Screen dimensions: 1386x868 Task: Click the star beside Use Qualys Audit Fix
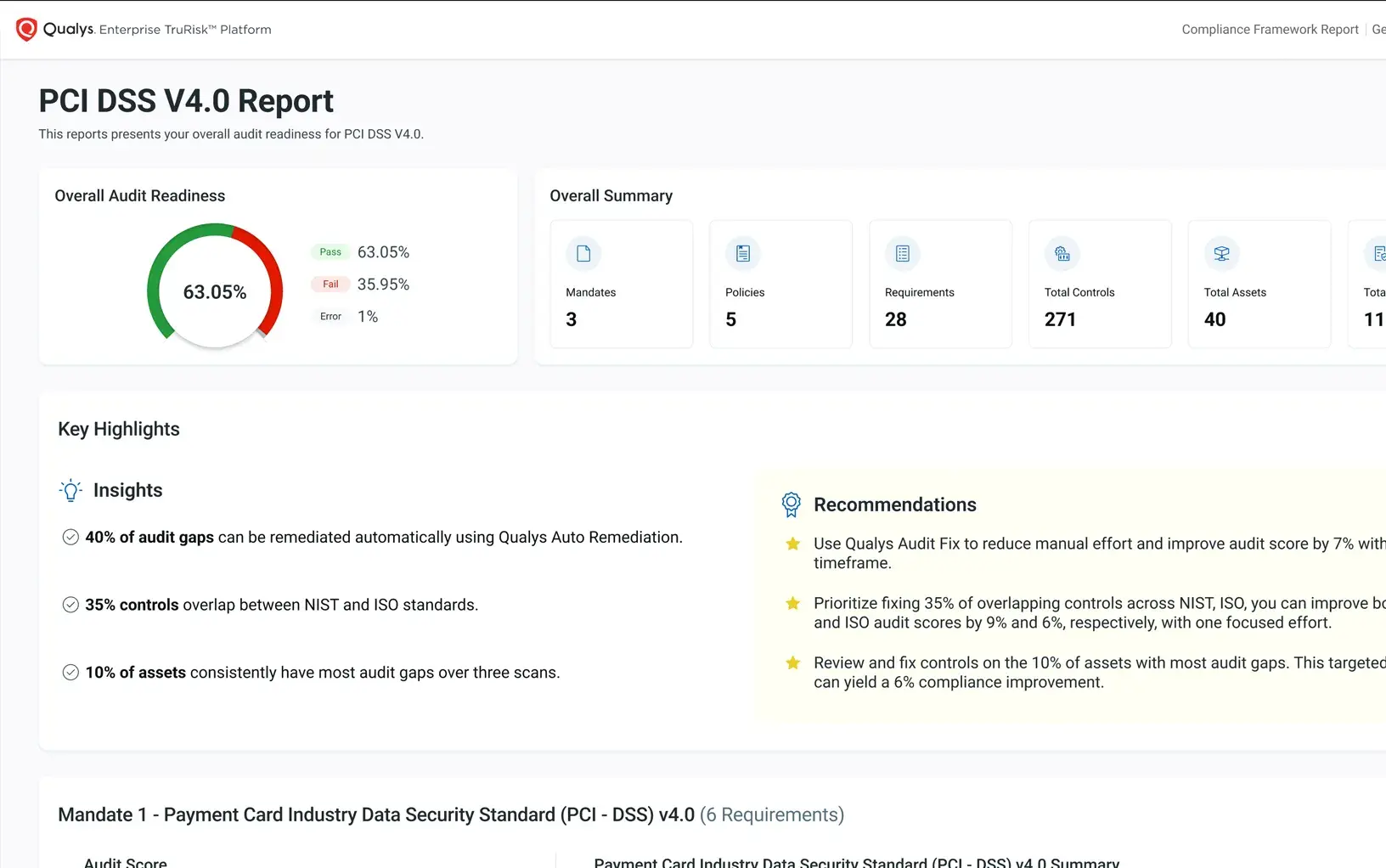(x=792, y=544)
